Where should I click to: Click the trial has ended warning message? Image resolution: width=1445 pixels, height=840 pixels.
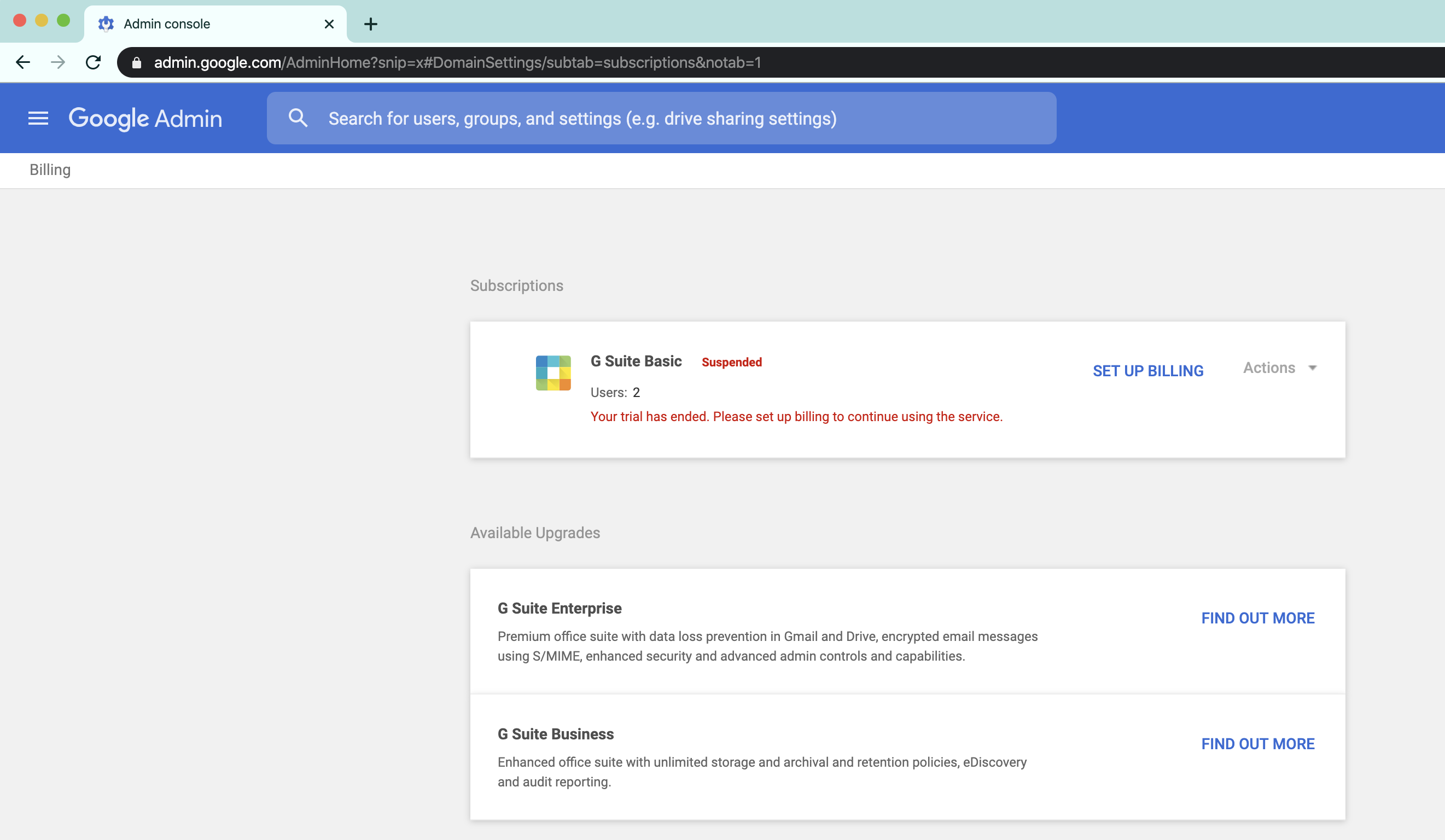pyautogui.click(x=796, y=417)
